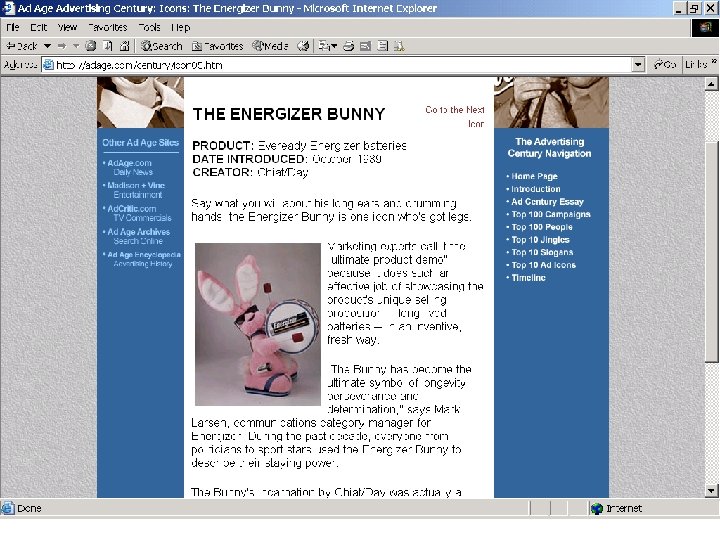Click the History icon in toolbar
720x540 pixels.
[x=303, y=46]
